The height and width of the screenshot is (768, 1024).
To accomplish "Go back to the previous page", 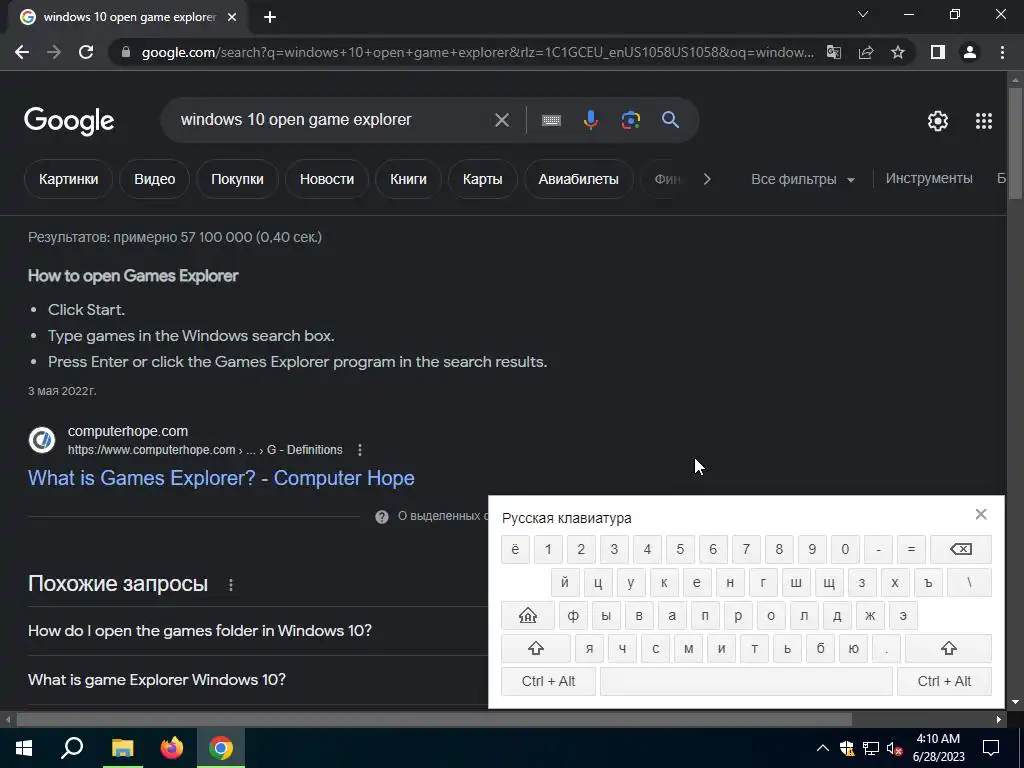I will (22, 52).
